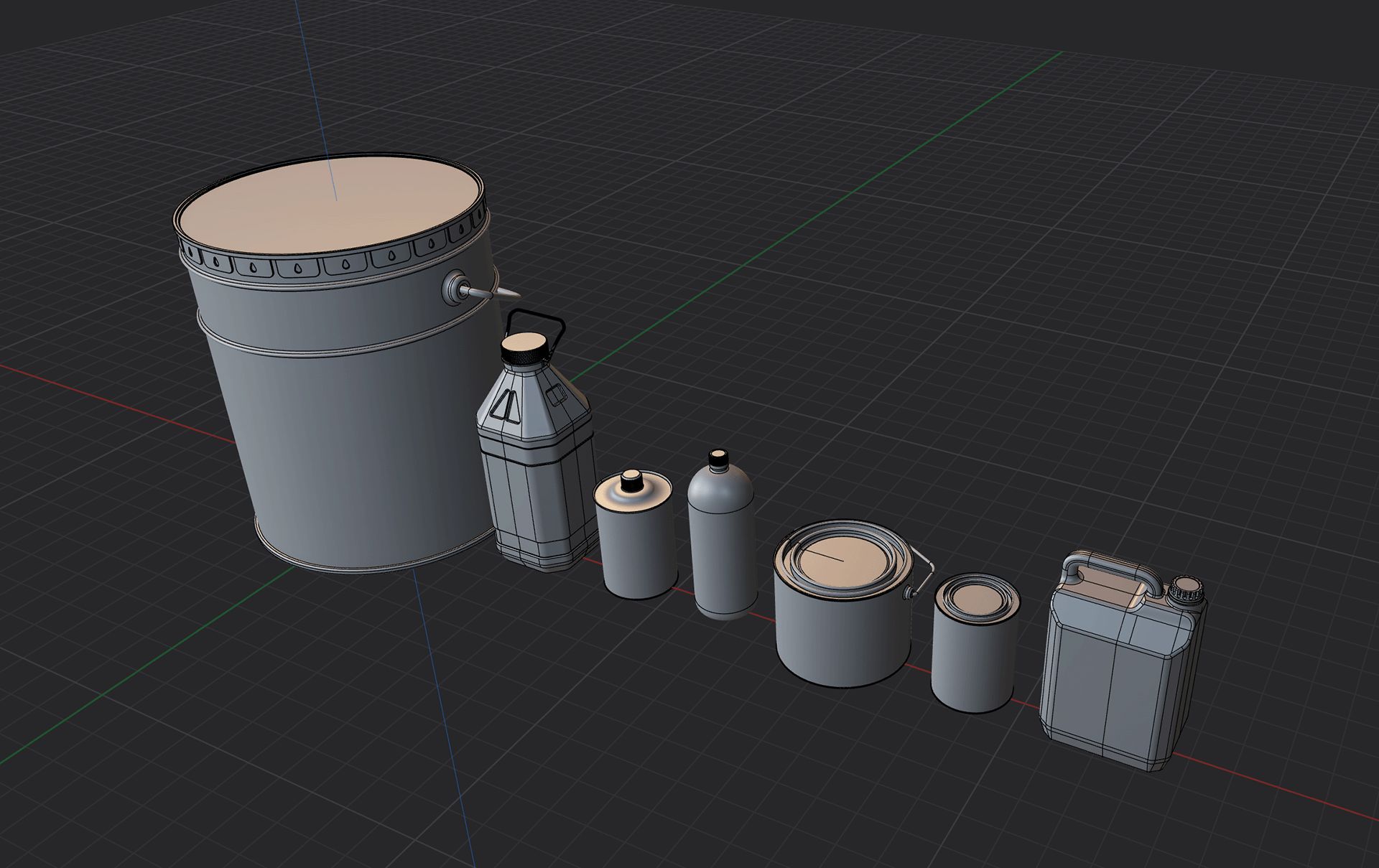Click the tall round bottle's black cap
This screenshot has width=1379, height=868.
coord(718,459)
